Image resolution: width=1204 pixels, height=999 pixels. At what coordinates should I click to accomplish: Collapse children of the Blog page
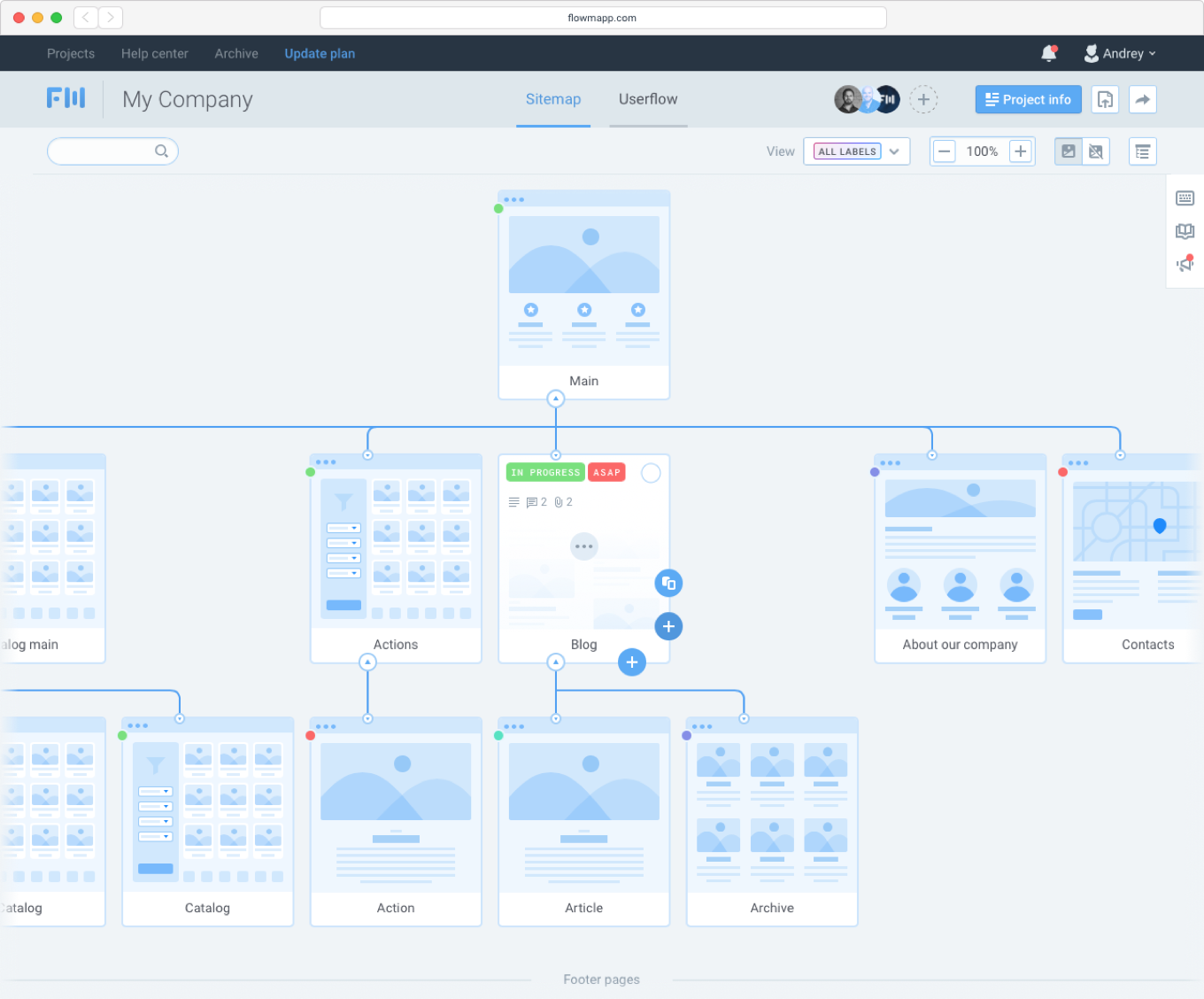click(555, 662)
